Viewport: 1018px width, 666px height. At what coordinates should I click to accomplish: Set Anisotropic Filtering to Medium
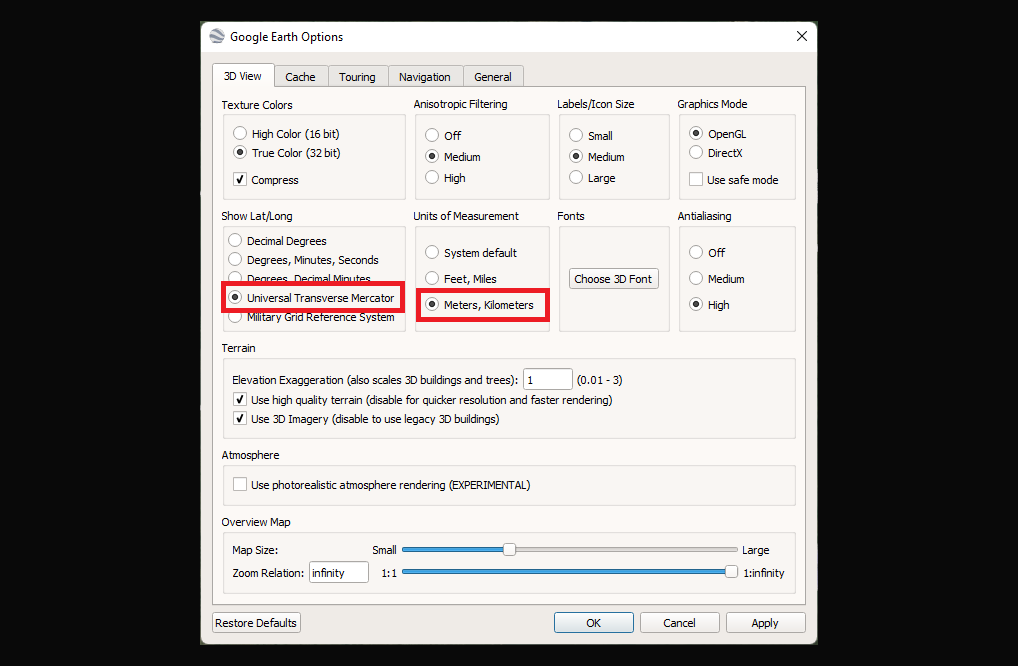click(x=432, y=156)
